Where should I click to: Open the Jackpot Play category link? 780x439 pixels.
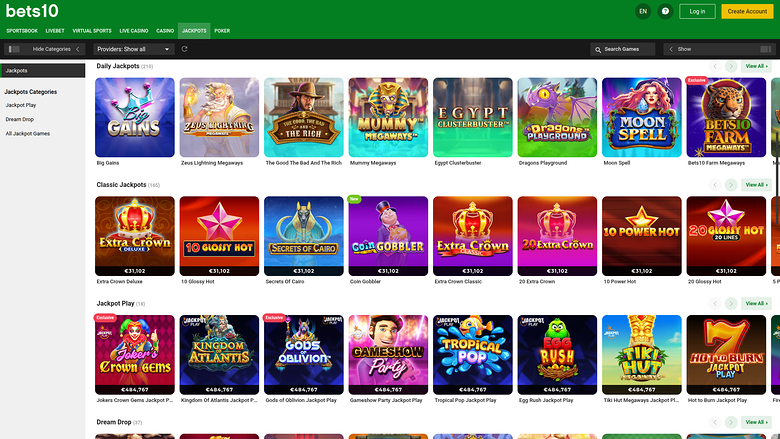point(21,105)
